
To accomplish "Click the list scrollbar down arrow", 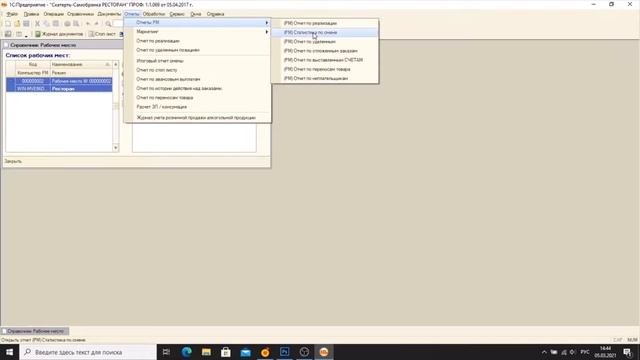I will pos(116,148).
